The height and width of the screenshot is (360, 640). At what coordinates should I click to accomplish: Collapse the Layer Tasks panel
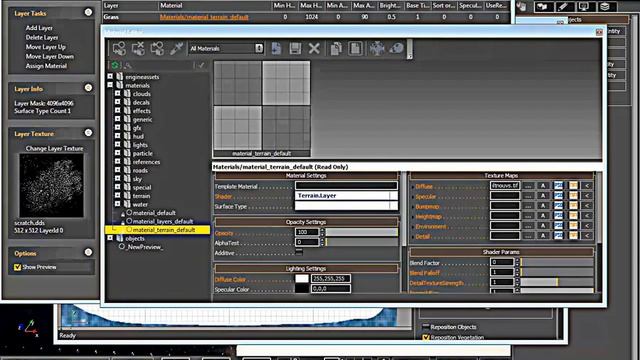tap(88, 12)
